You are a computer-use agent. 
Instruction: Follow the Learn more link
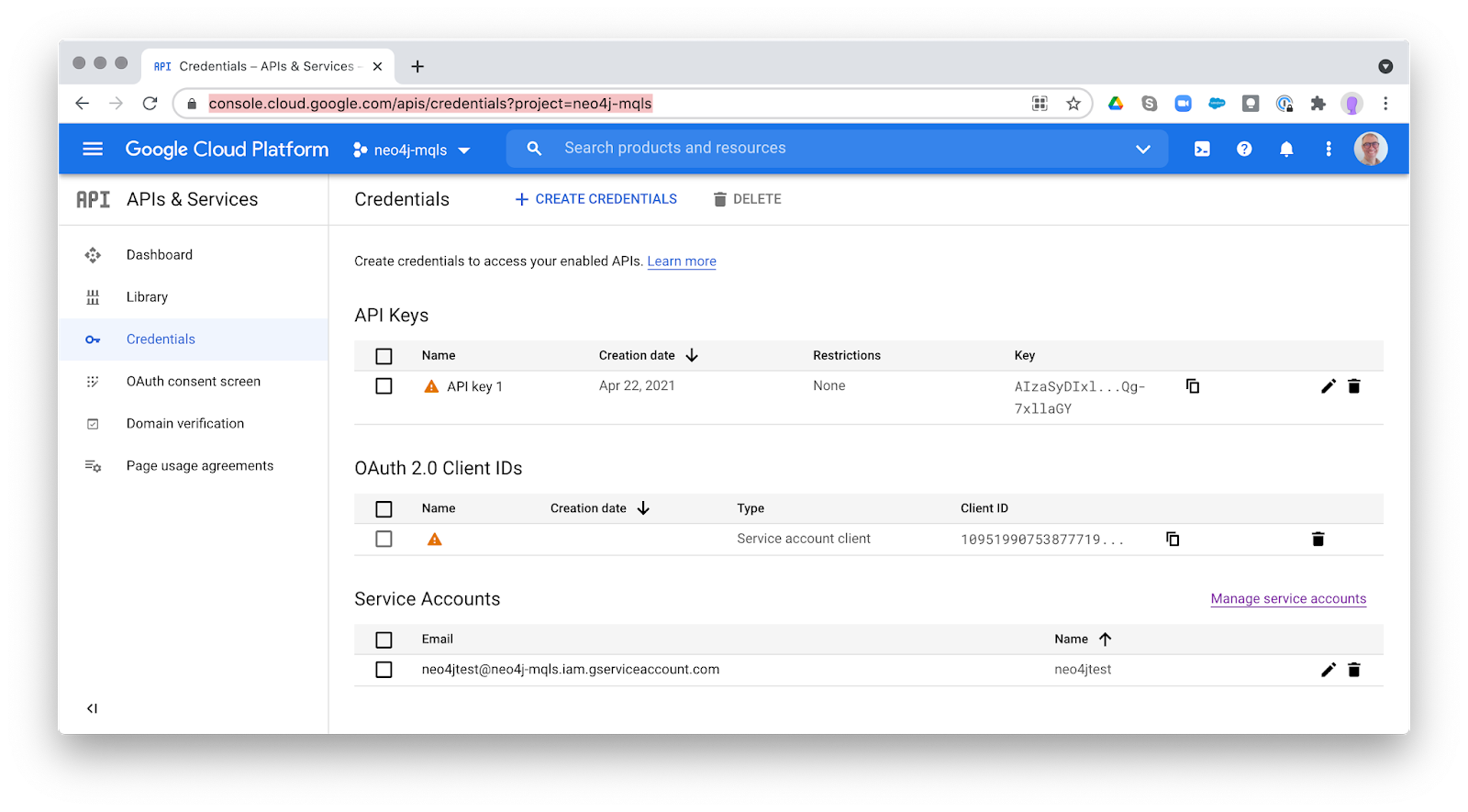click(682, 261)
